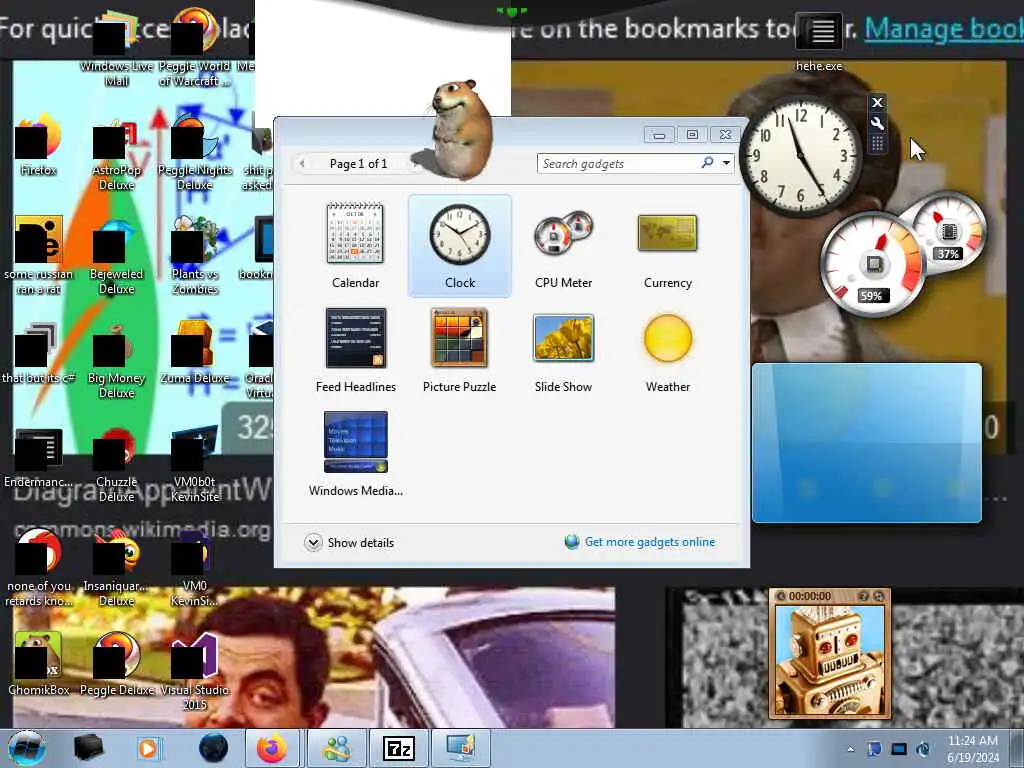Open the personalization monitor taskbar icon
This screenshot has height=768, width=1024.
(x=460, y=748)
